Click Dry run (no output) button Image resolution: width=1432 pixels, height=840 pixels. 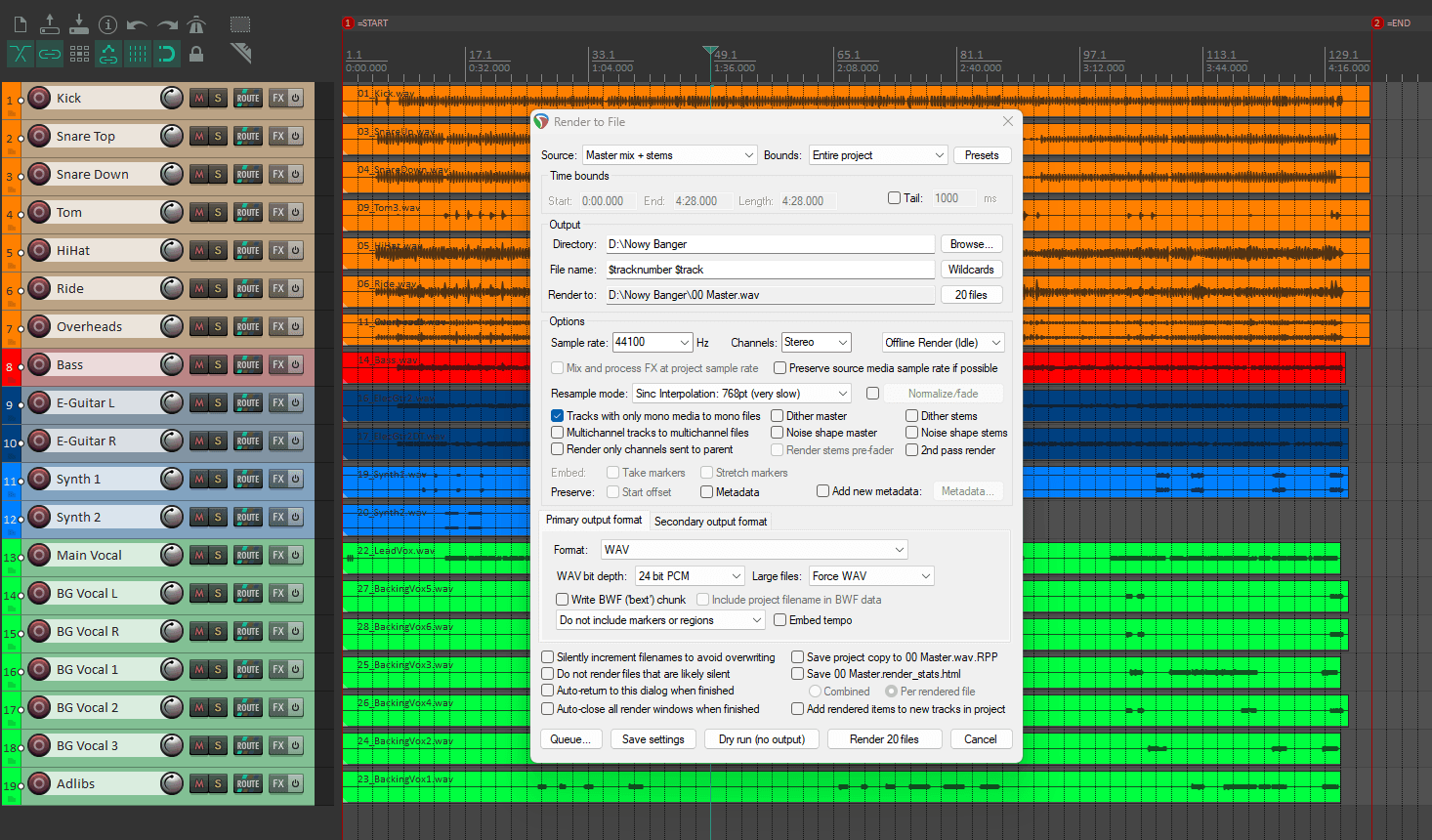[x=762, y=739]
